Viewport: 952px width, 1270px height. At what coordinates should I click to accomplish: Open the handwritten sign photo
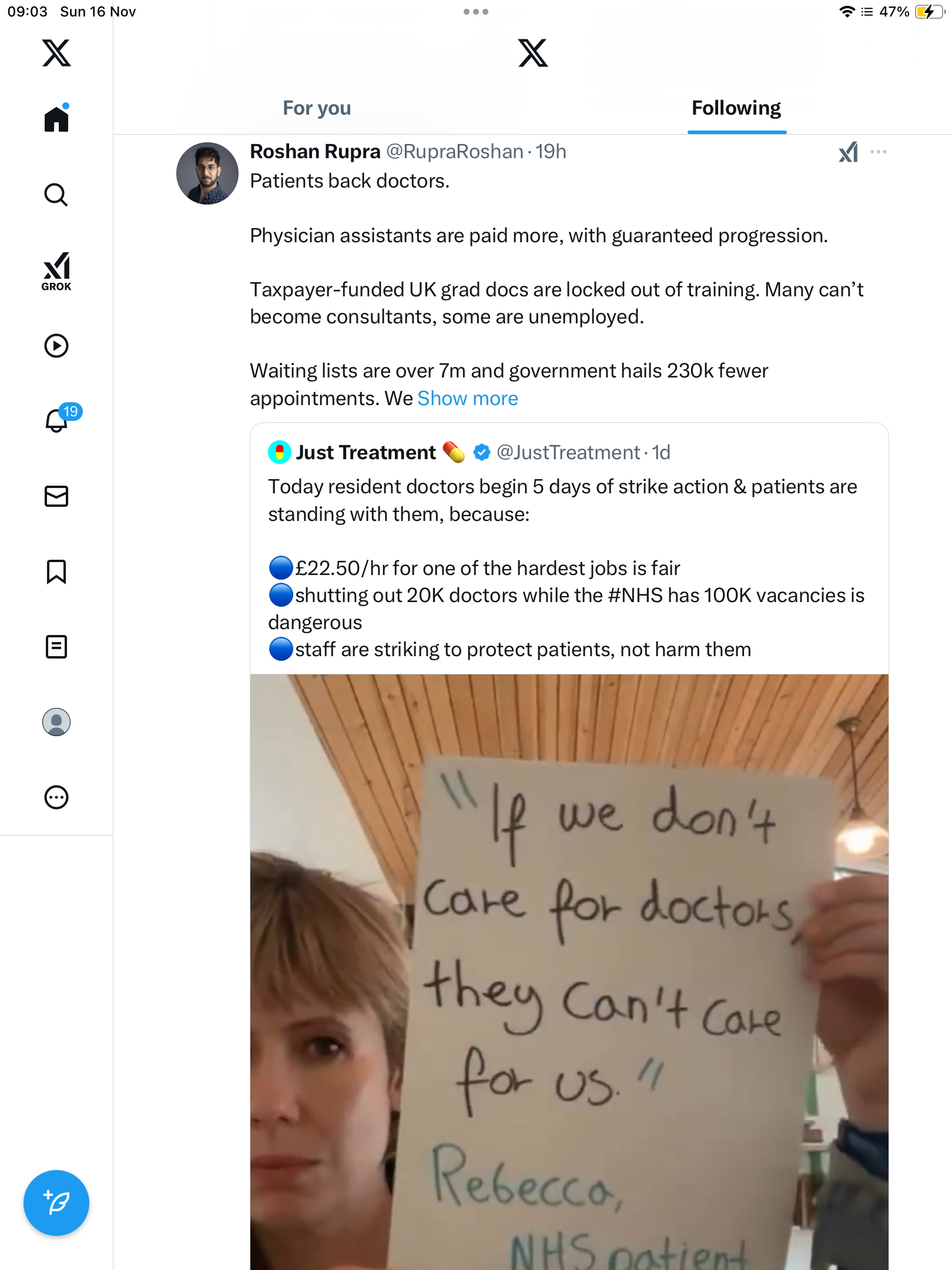point(569,971)
